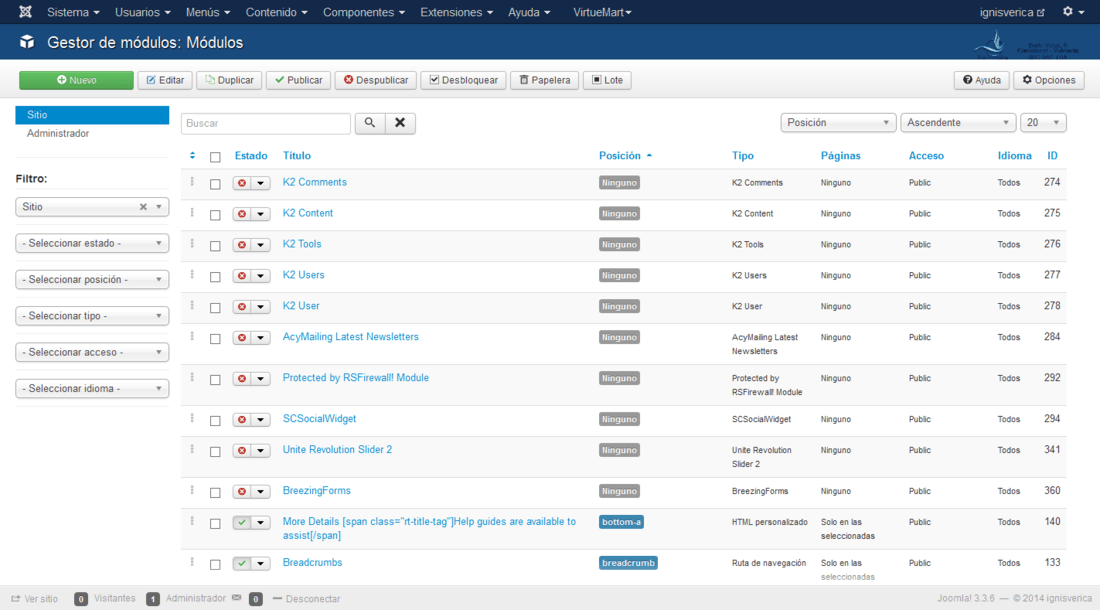Click the Duplicar toolbar button
The height and width of the screenshot is (610, 1100).
(x=229, y=80)
